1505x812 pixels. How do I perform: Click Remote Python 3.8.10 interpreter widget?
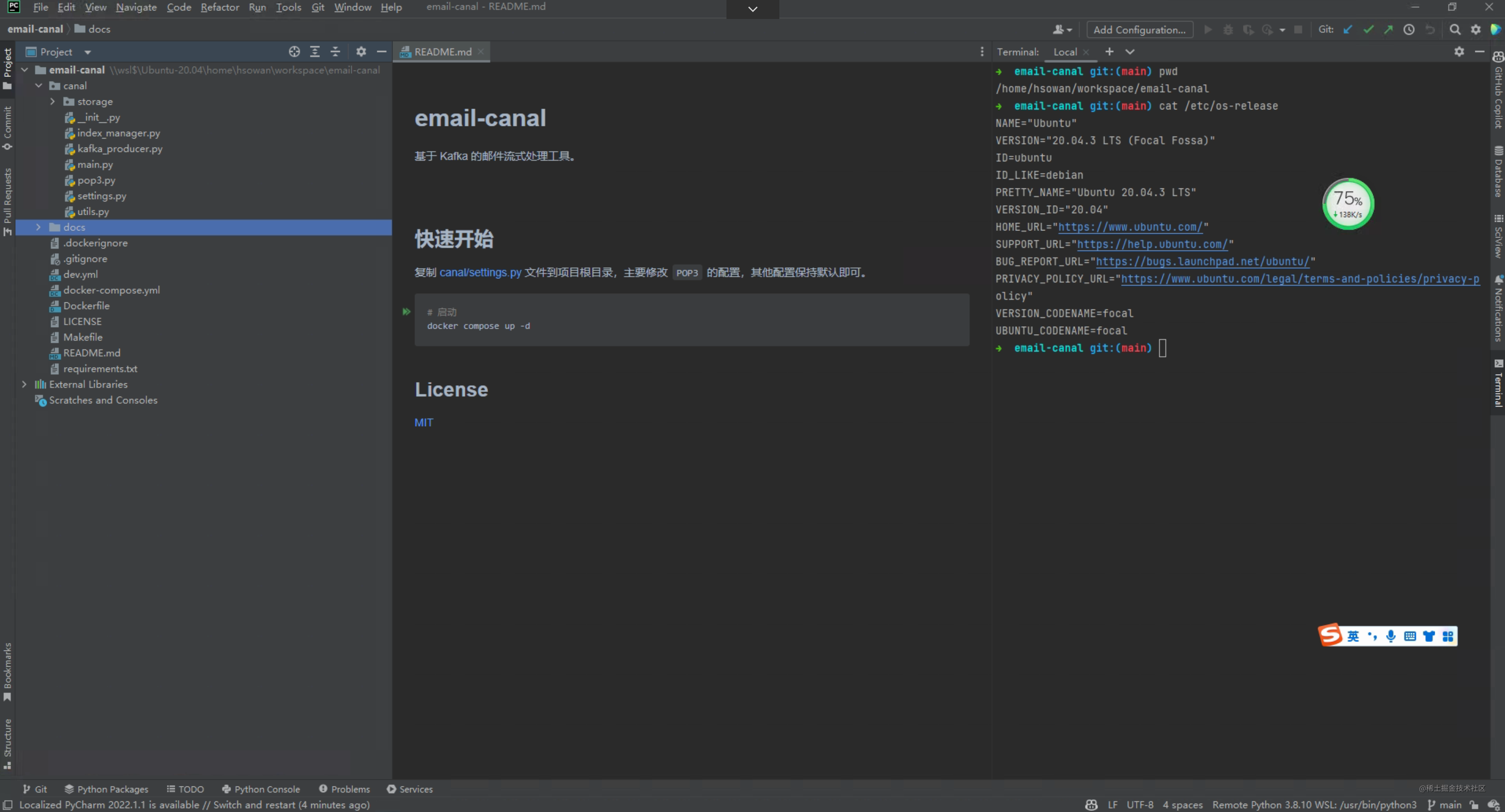[1314, 805]
